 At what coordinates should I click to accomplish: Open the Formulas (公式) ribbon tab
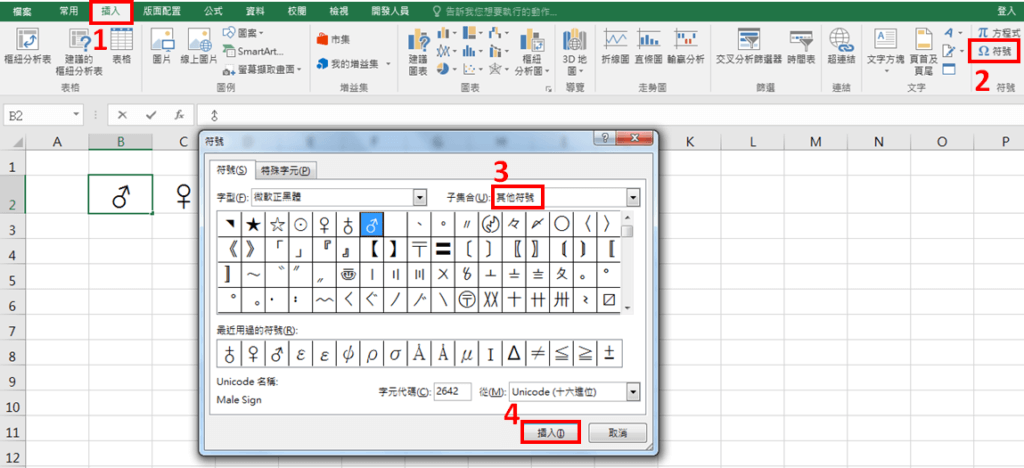(x=212, y=10)
